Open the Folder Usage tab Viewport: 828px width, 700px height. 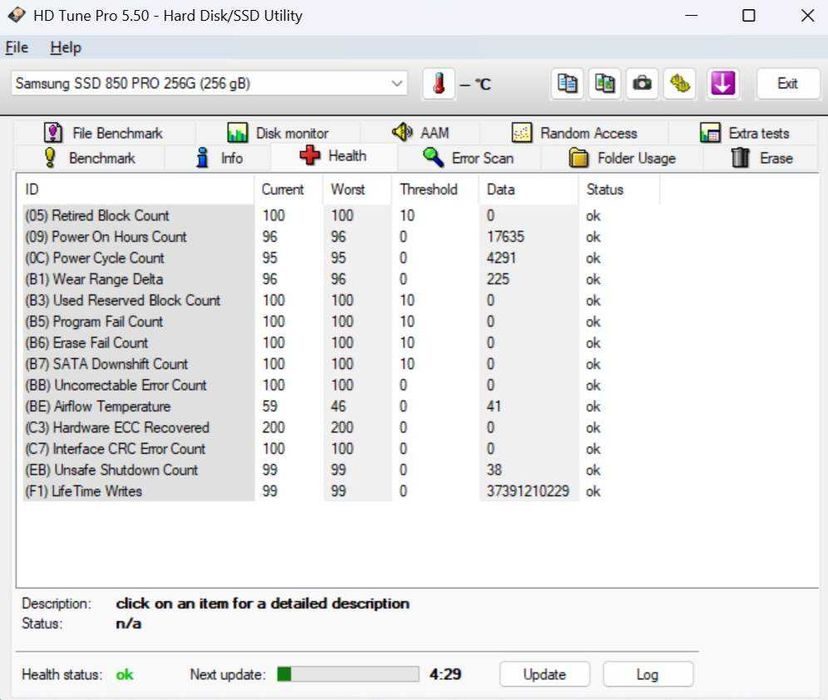click(622, 158)
